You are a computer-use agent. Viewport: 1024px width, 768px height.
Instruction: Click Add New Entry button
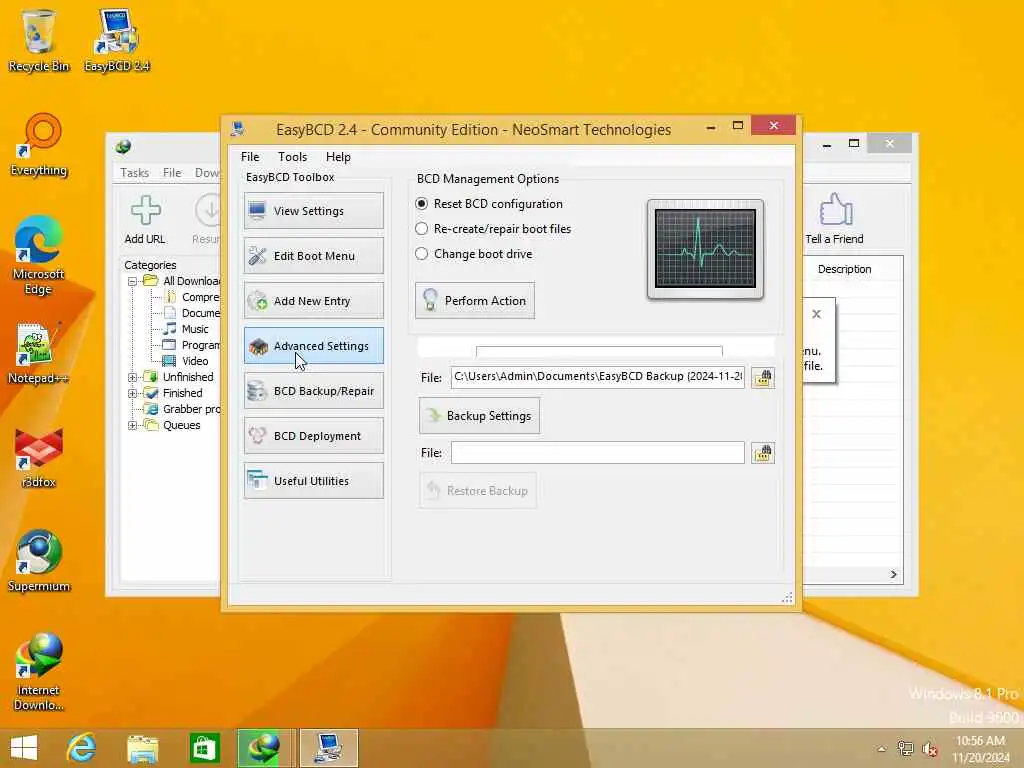point(313,300)
